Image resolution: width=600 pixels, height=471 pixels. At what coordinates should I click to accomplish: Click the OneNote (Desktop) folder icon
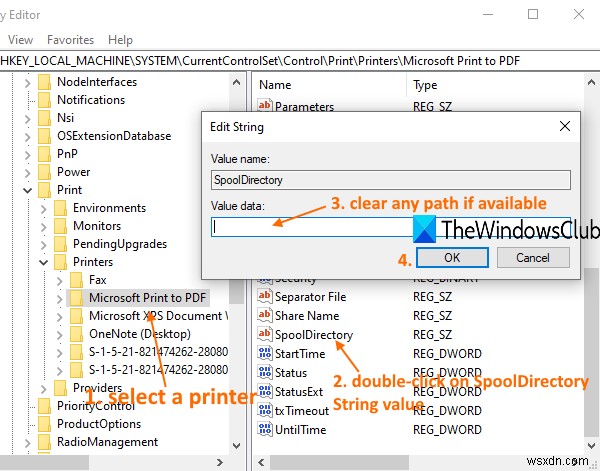click(x=77, y=334)
